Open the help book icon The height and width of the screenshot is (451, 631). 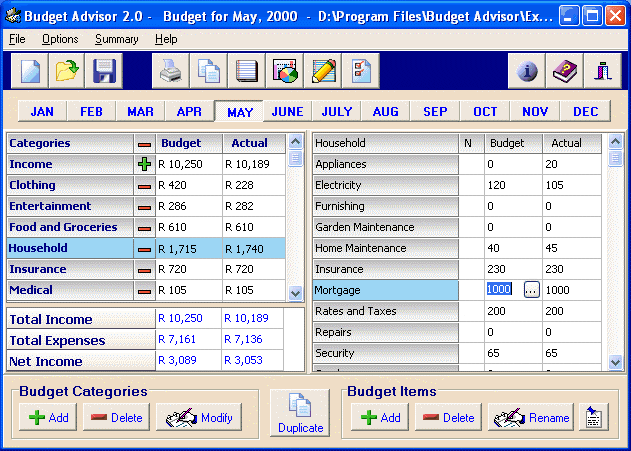[x=565, y=71]
